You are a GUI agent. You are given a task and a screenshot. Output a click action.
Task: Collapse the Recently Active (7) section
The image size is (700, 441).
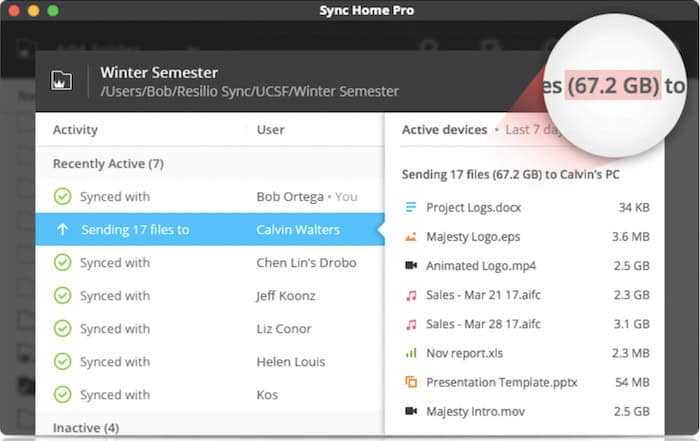coord(108,164)
